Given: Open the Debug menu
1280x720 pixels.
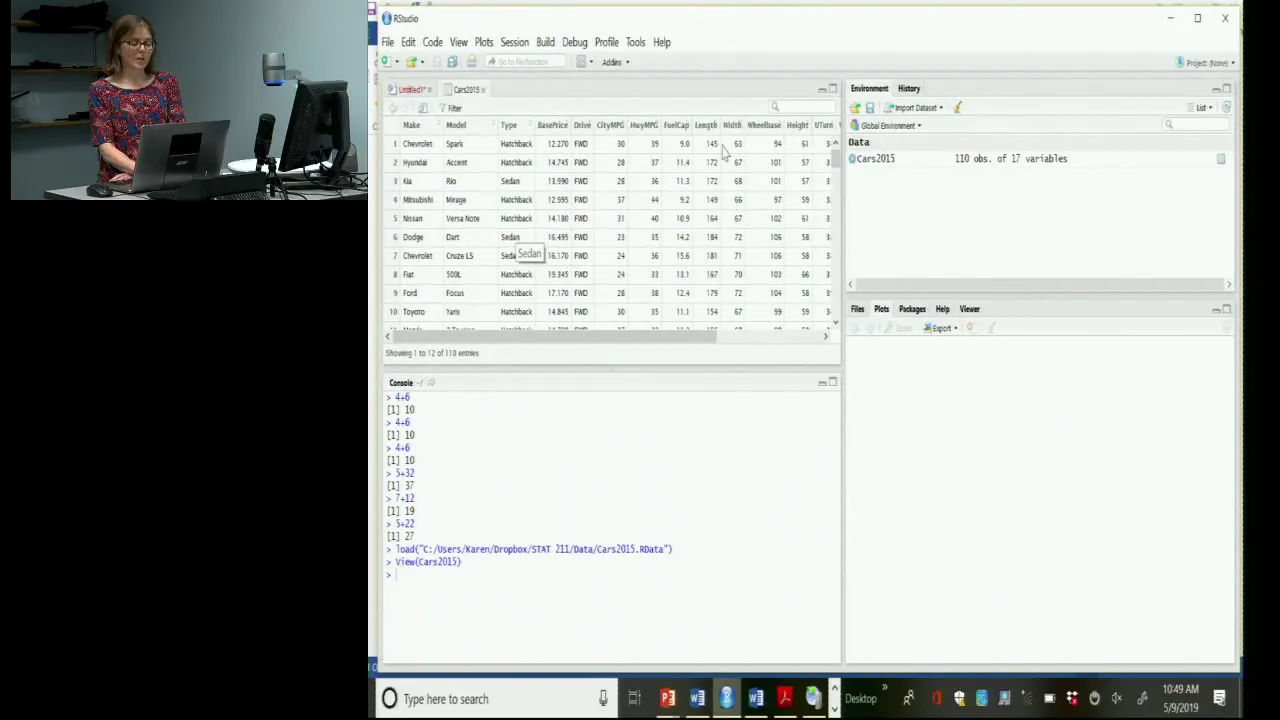Looking at the screenshot, I should 575,42.
